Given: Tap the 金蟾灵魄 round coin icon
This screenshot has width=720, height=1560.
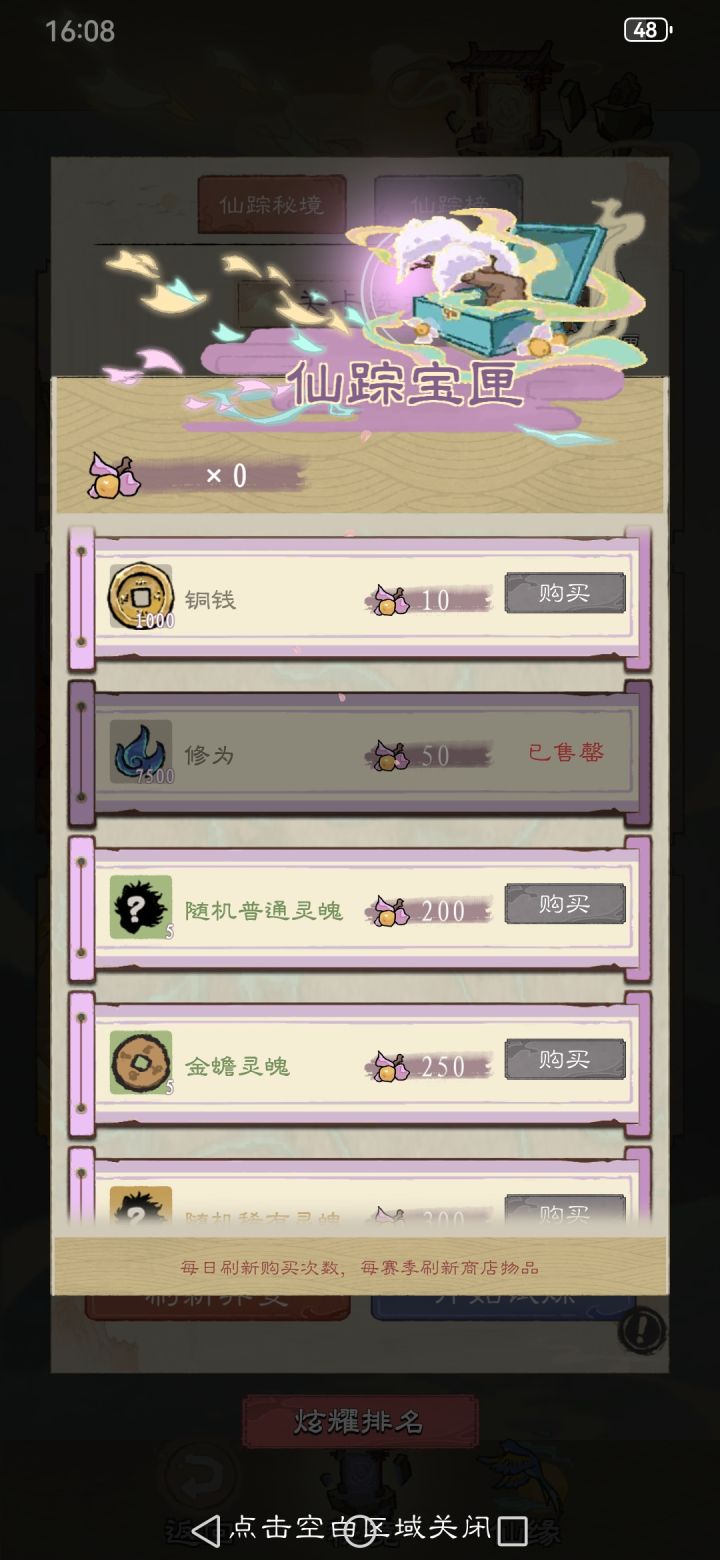Looking at the screenshot, I should pyautogui.click(x=140, y=1062).
